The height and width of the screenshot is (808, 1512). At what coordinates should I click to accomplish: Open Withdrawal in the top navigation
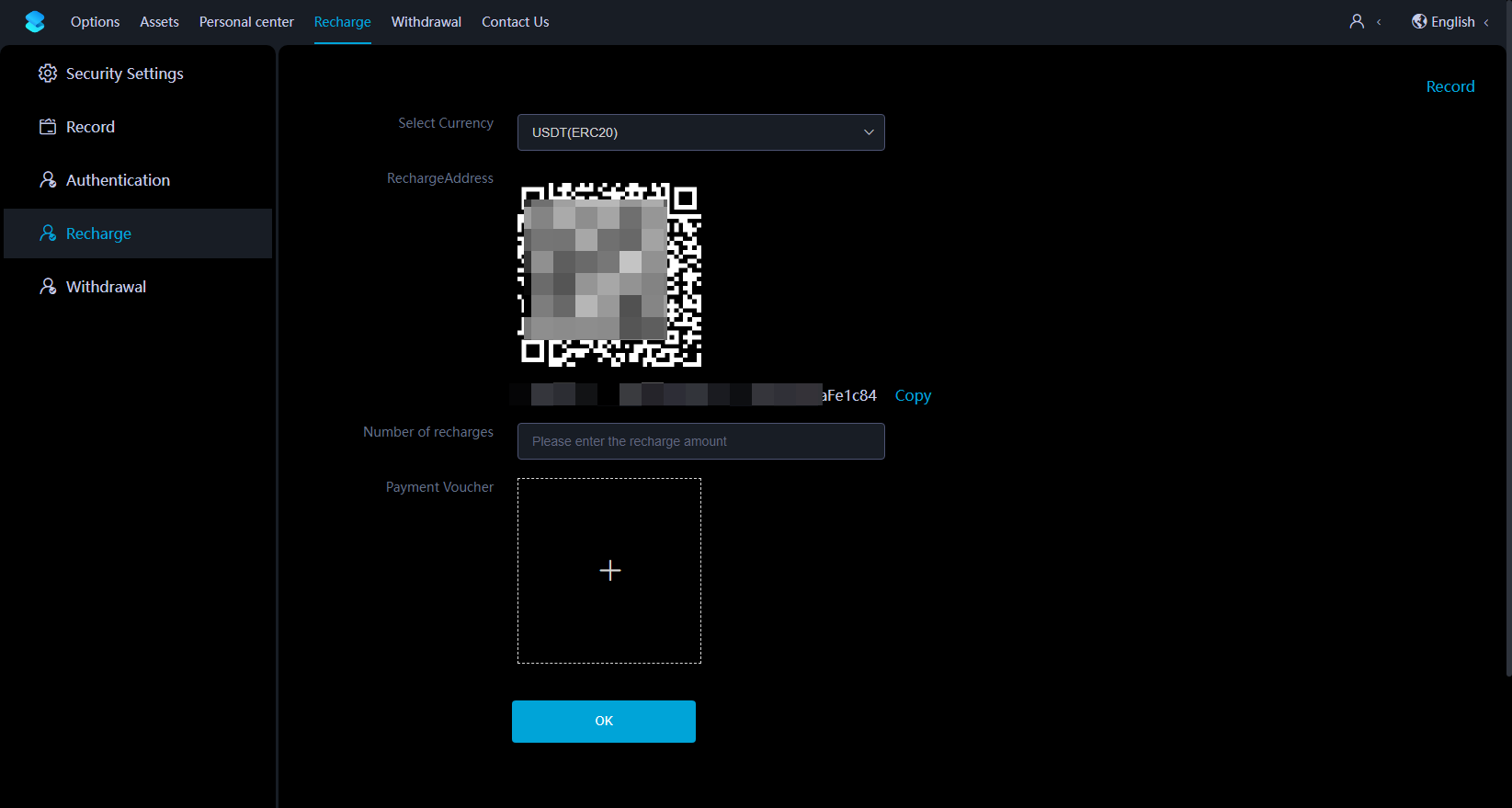[x=426, y=22]
